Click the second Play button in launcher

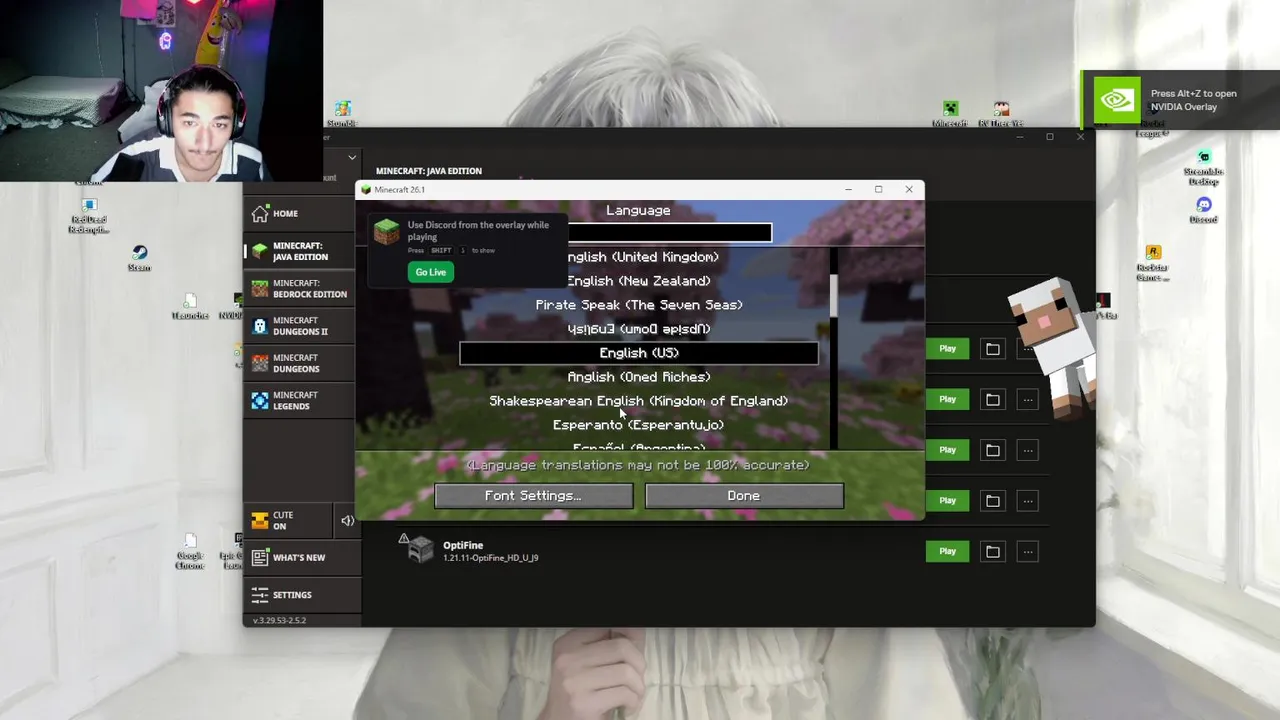pyautogui.click(x=947, y=399)
